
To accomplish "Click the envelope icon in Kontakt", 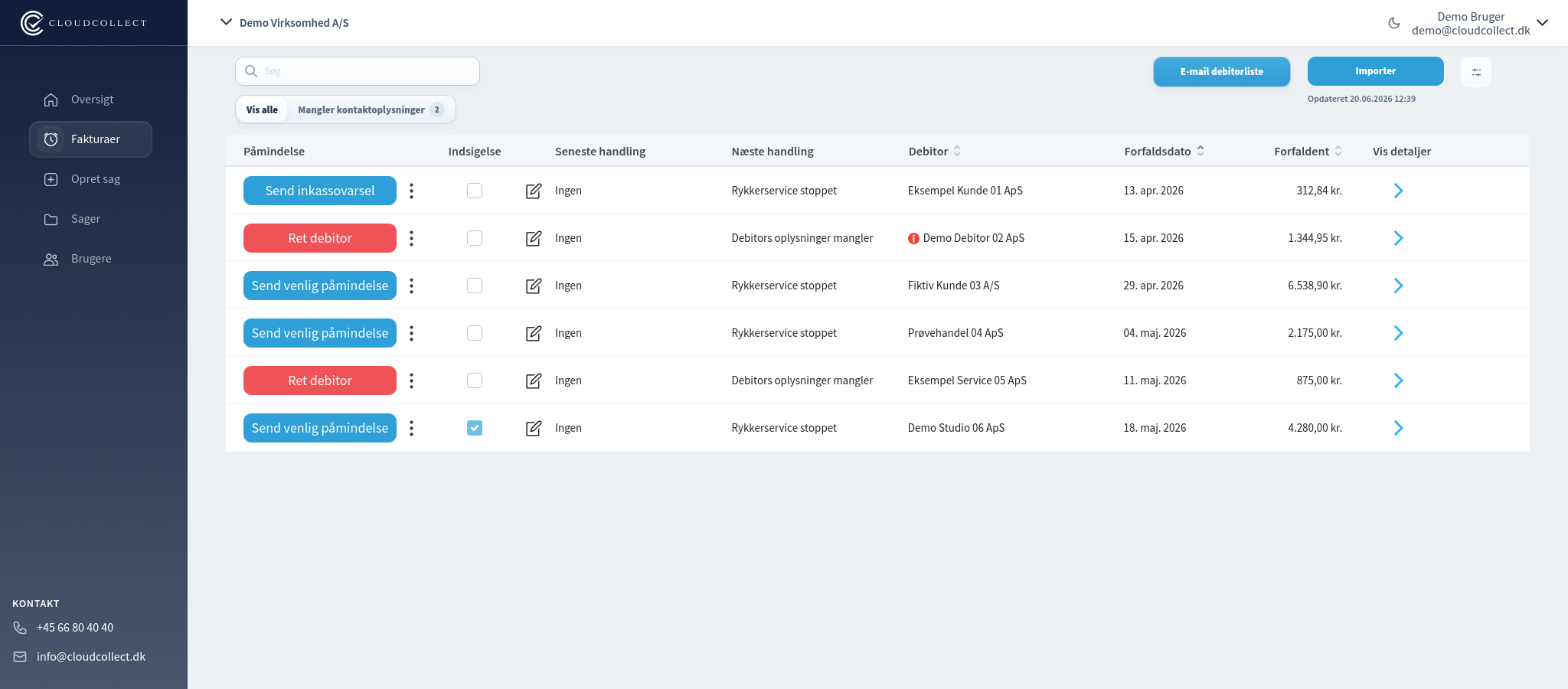I will pyautogui.click(x=20, y=657).
